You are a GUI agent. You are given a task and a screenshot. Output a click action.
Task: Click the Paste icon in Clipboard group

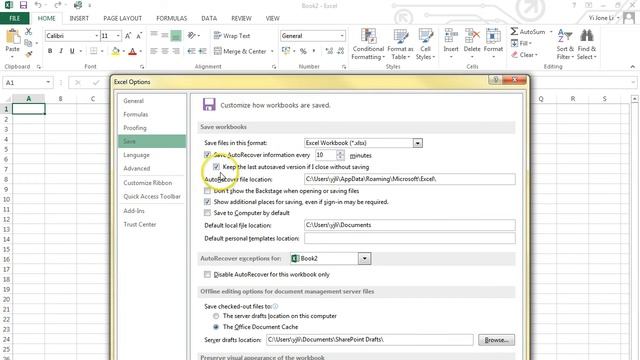[13, 37]
